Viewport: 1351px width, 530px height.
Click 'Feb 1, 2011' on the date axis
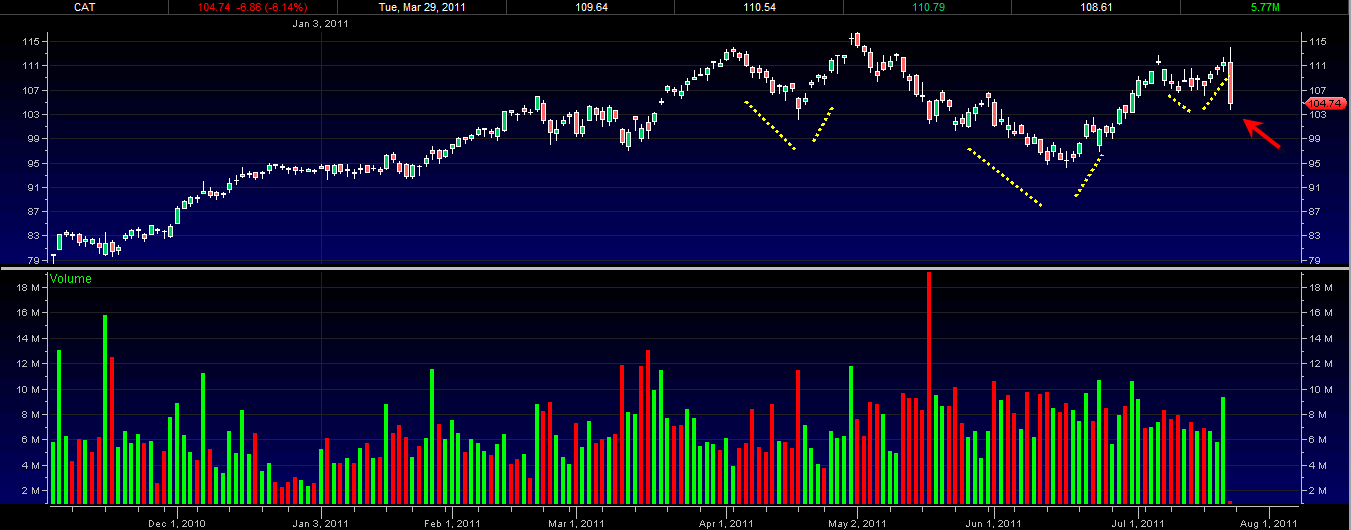click(452, 522)
